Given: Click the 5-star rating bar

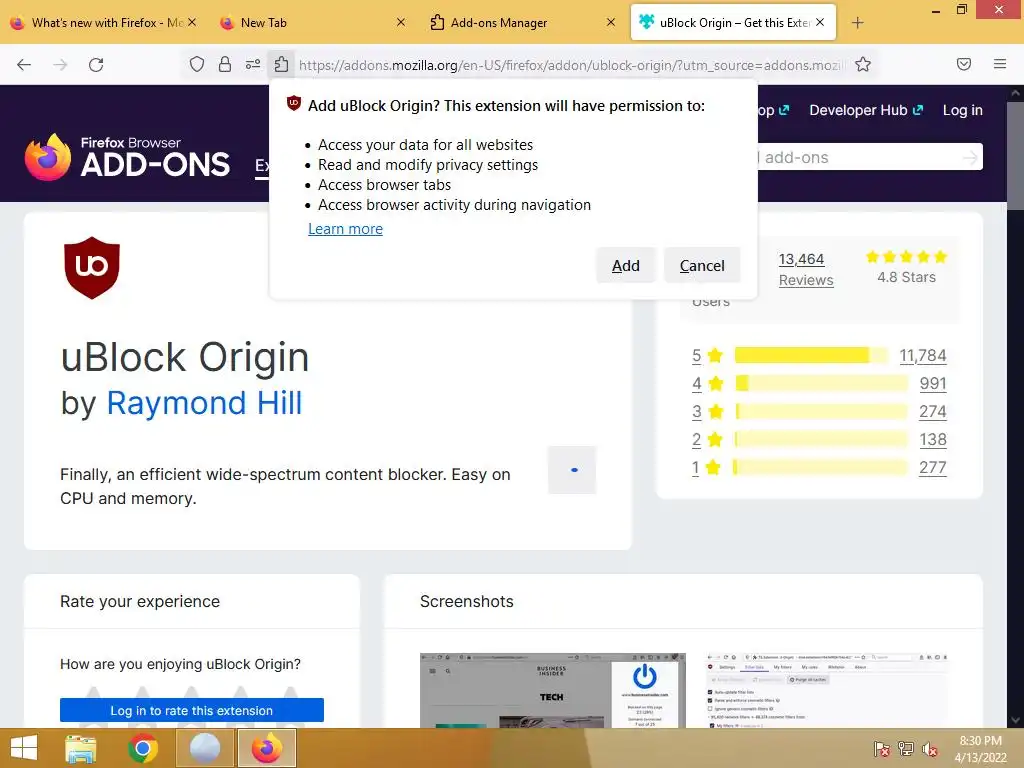Looking at the screenshot, I should (811, 355).
